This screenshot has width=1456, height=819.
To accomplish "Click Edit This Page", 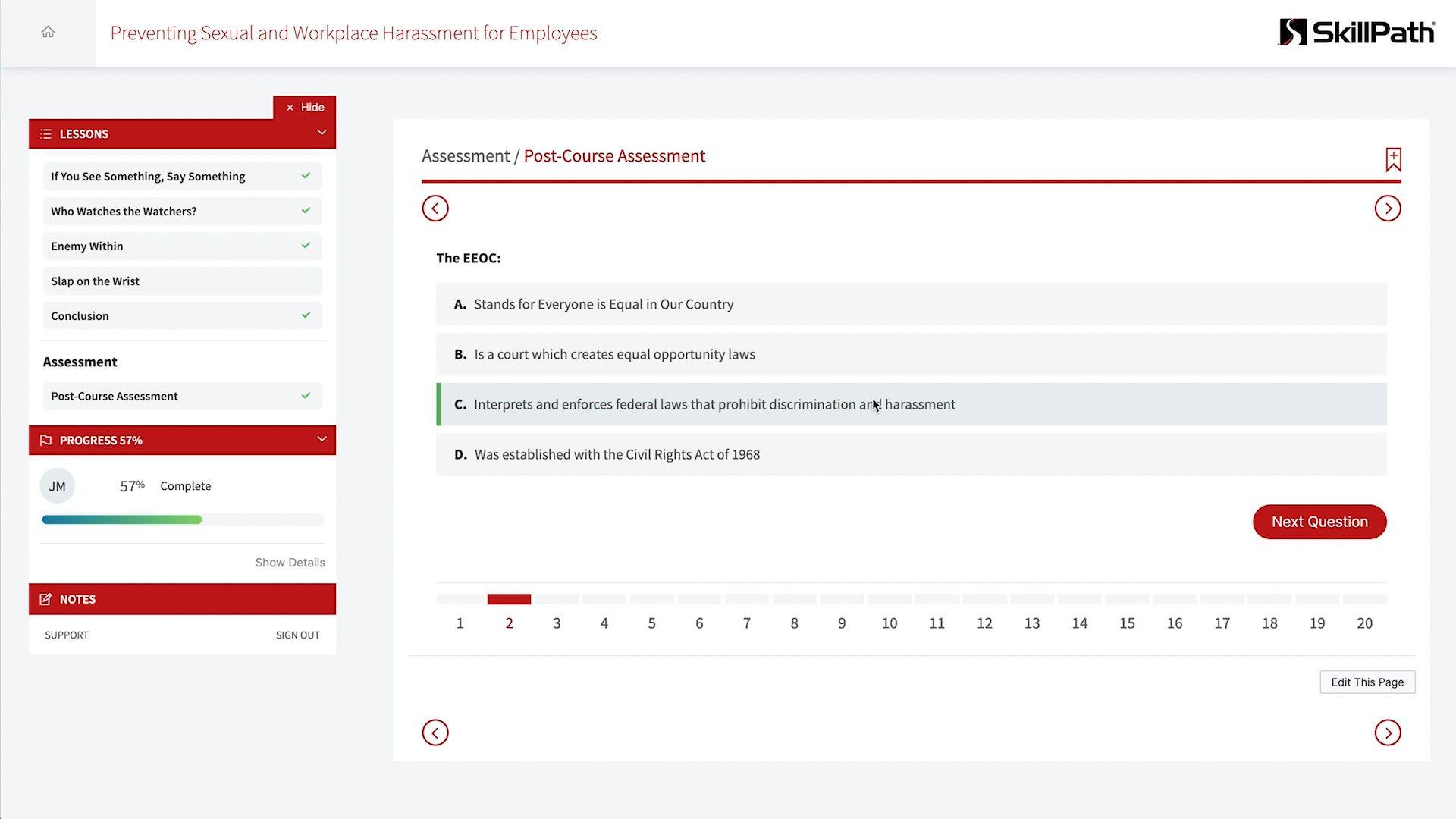I will point(1367,682).
